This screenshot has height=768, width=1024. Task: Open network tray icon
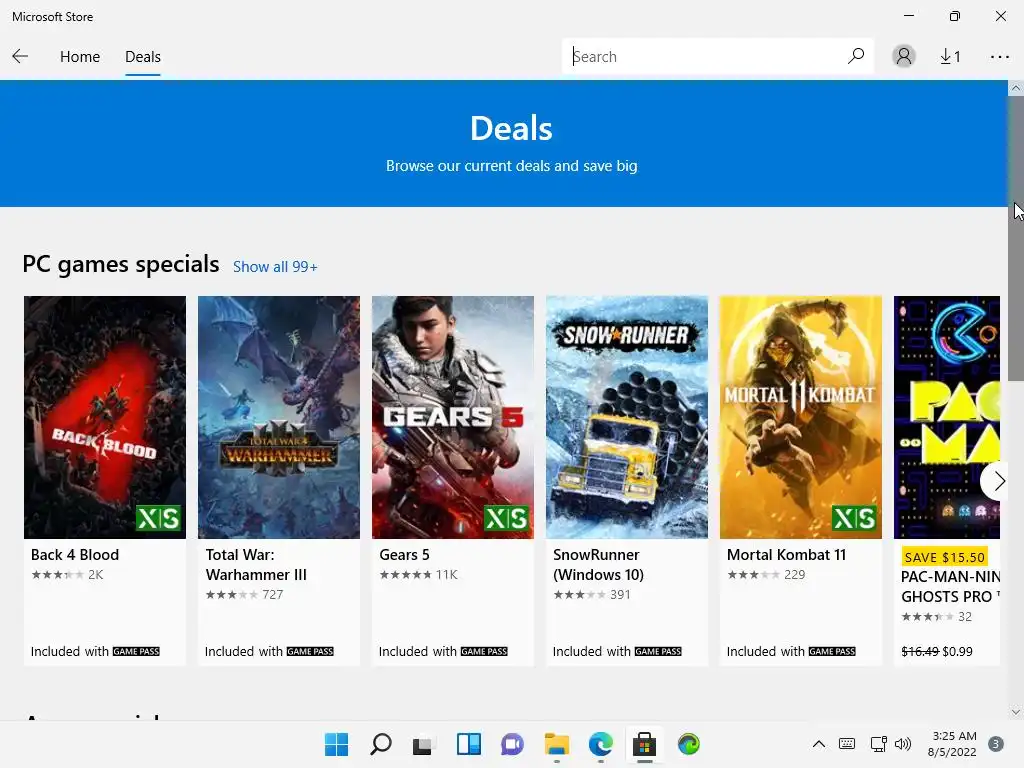(x=878, y=744)
